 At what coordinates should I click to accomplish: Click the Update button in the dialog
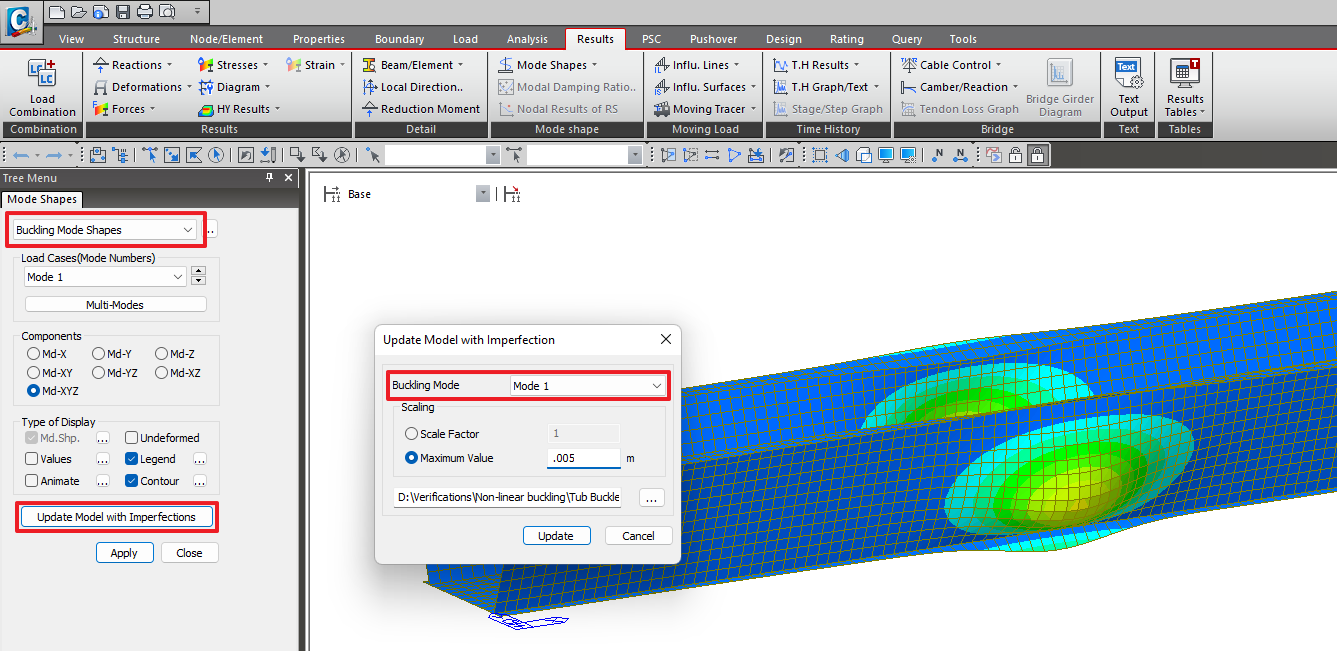(556, 535)
